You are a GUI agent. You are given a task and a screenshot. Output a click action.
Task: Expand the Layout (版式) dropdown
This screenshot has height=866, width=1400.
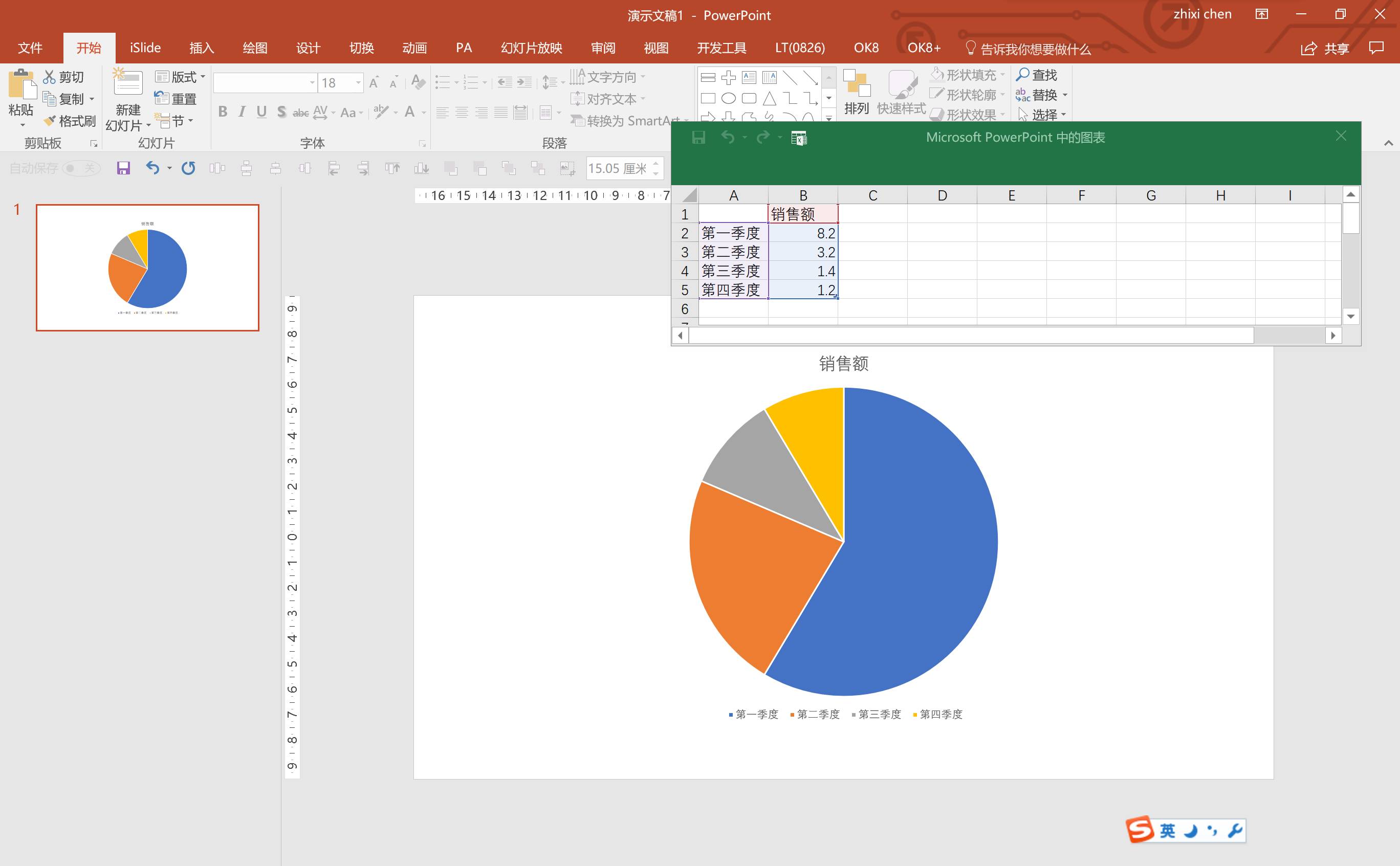pos(202,77)
